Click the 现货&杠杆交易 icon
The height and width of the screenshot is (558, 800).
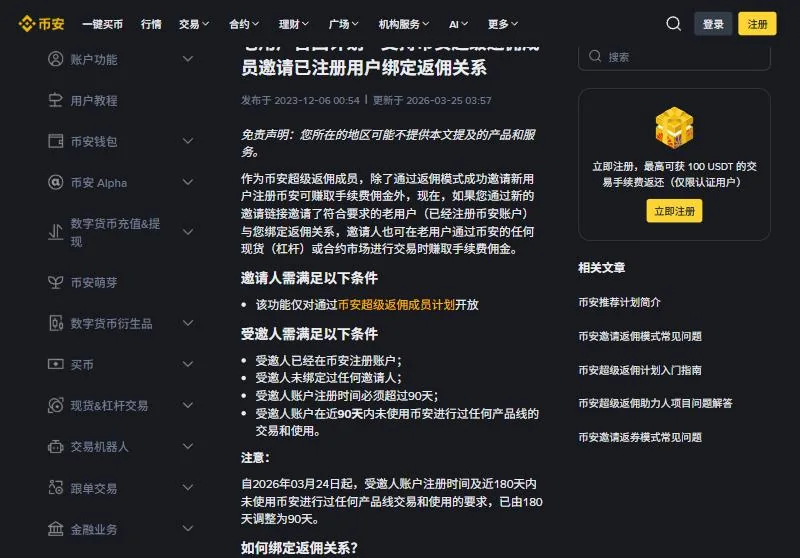56,405
